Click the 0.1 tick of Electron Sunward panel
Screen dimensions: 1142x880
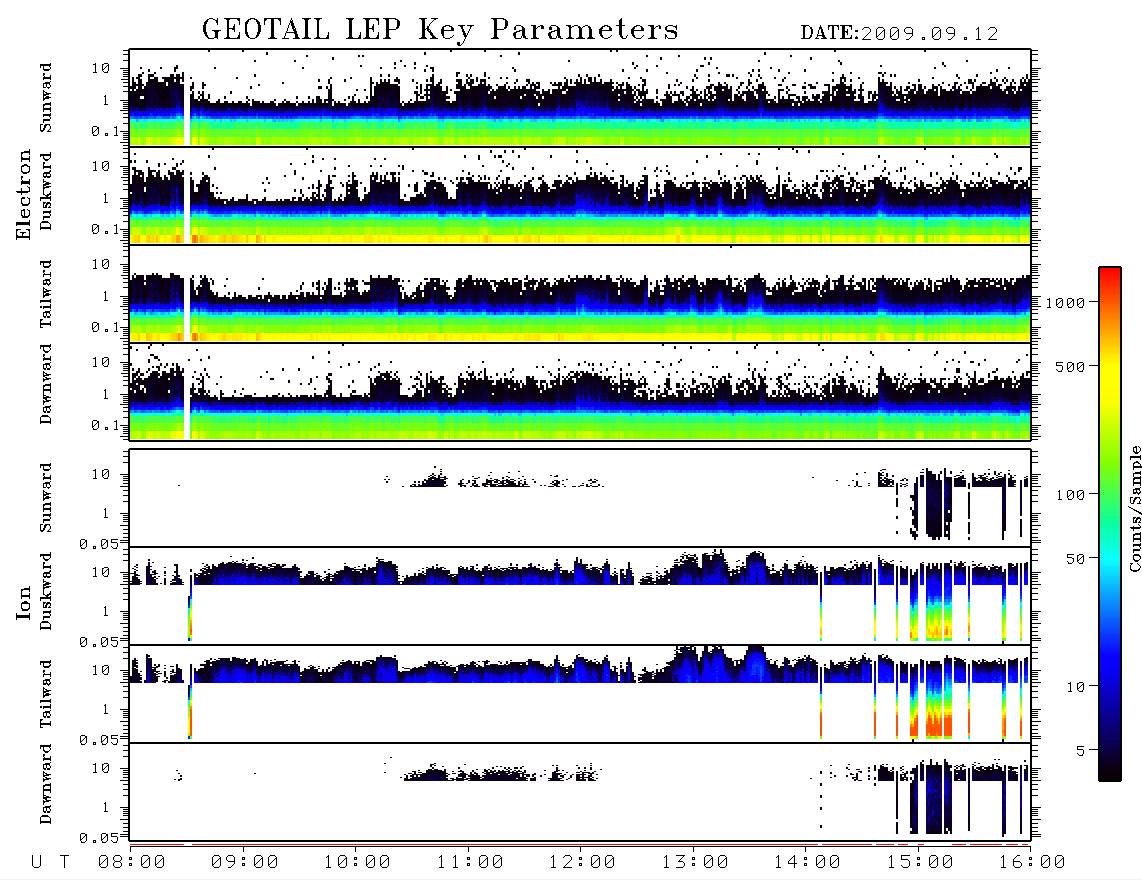(x=105, y=131)
